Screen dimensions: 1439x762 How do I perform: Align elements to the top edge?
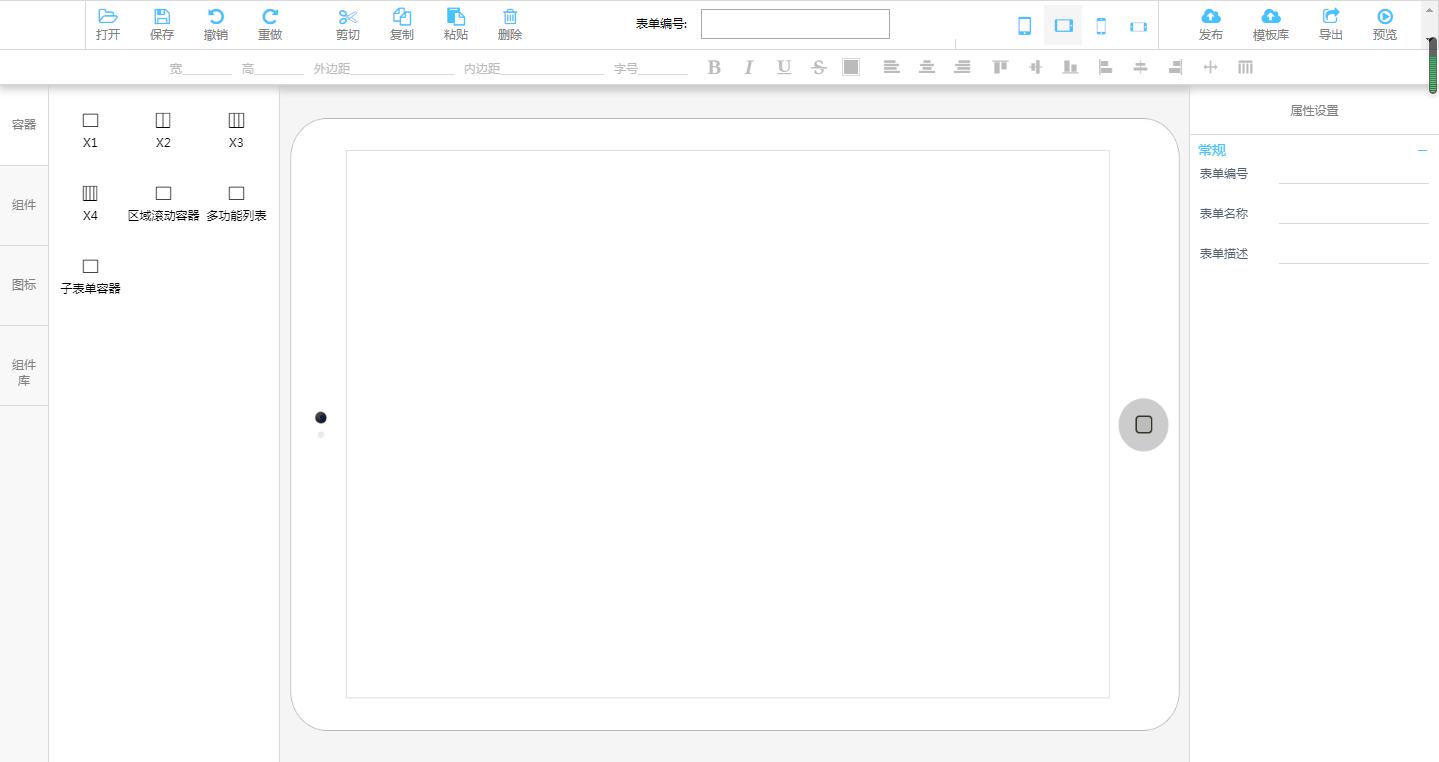pyautogui.click(x=1000, y=67)
